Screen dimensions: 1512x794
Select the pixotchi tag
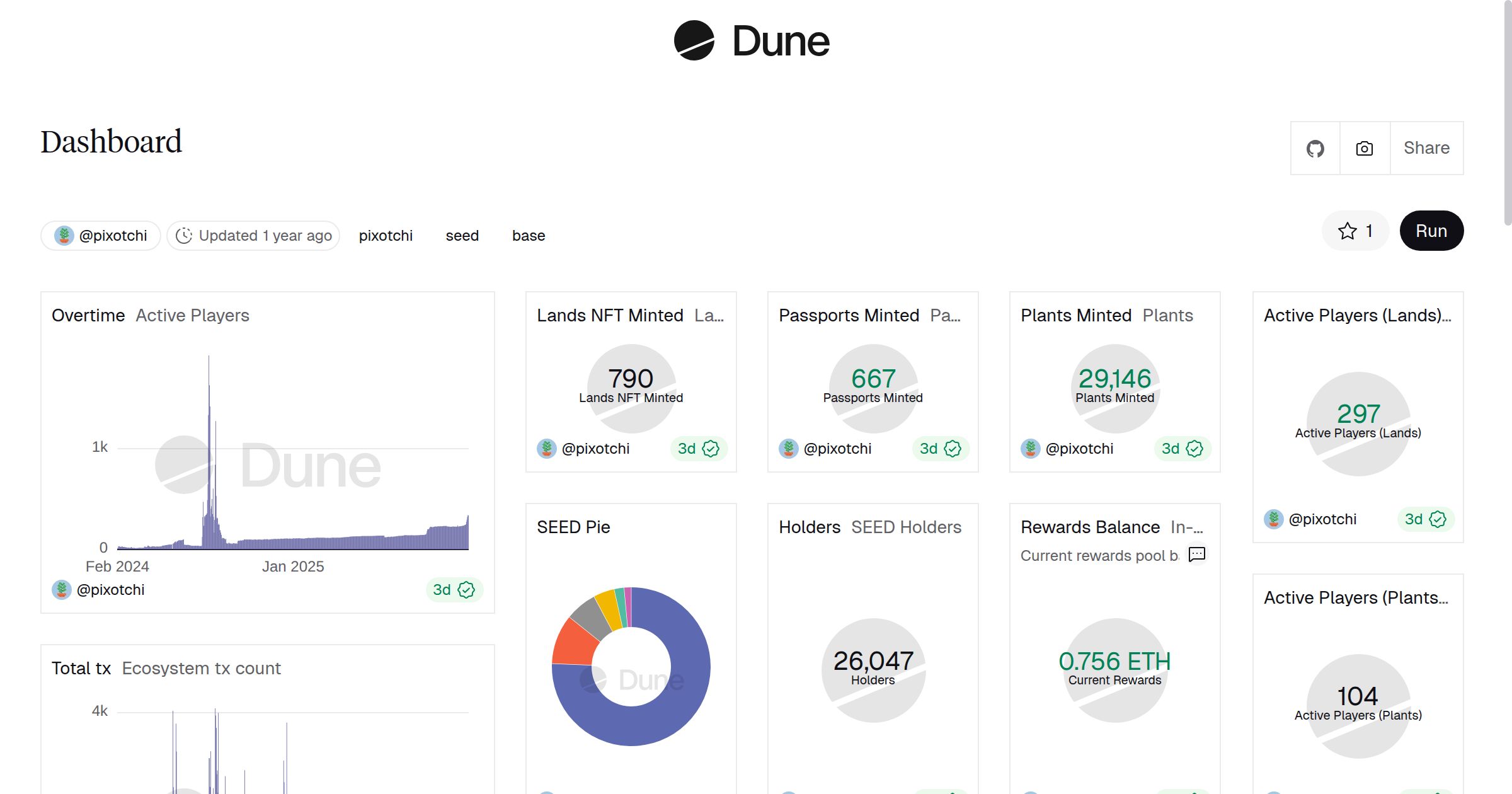pos(386,236)
